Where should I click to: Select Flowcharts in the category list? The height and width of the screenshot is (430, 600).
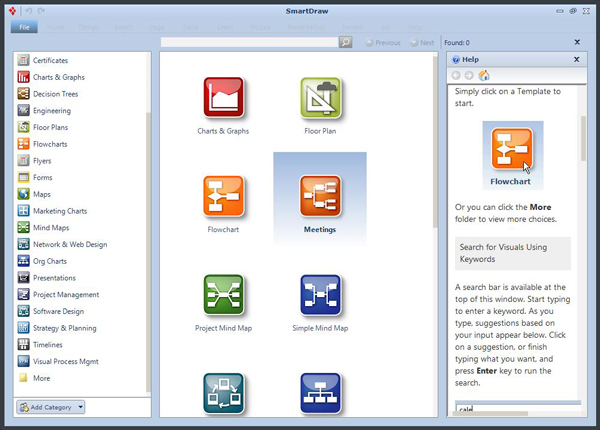(x=43, y=144)
